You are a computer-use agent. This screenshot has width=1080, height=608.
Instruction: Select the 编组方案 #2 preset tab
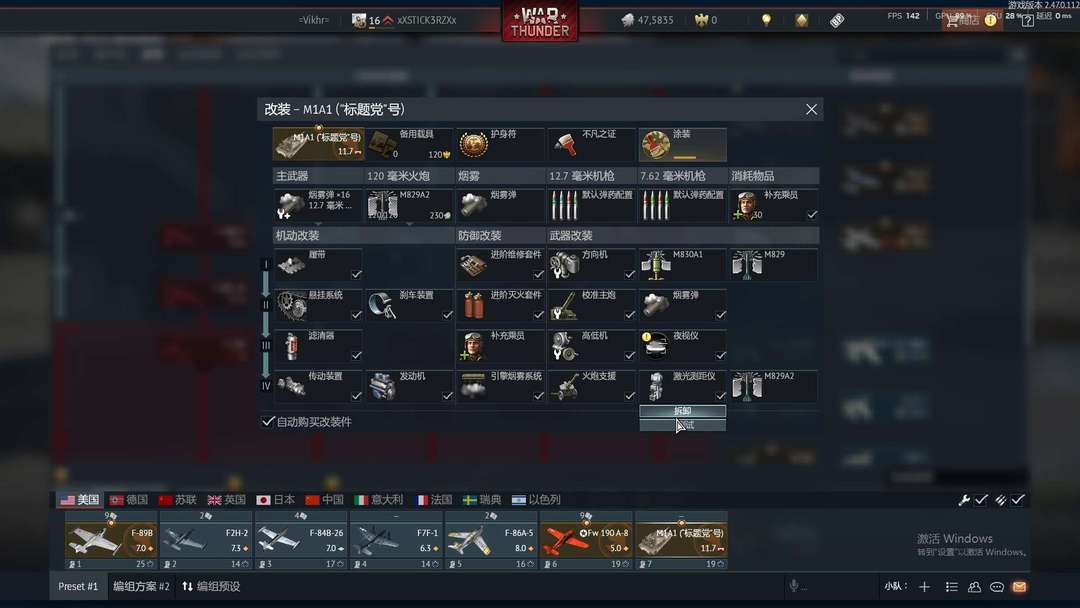coord(141,587)
